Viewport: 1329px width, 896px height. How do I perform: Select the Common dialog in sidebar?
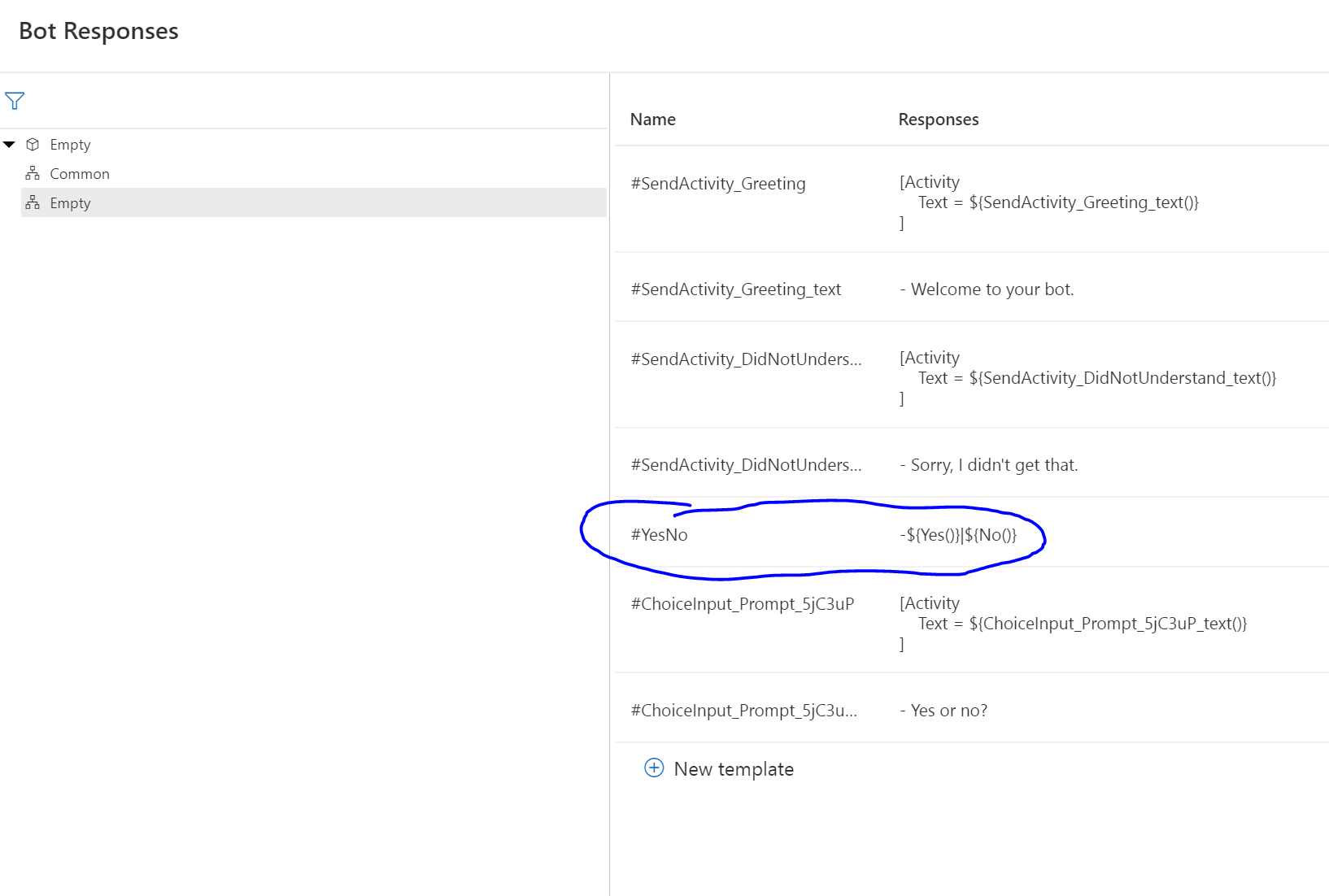81,173
